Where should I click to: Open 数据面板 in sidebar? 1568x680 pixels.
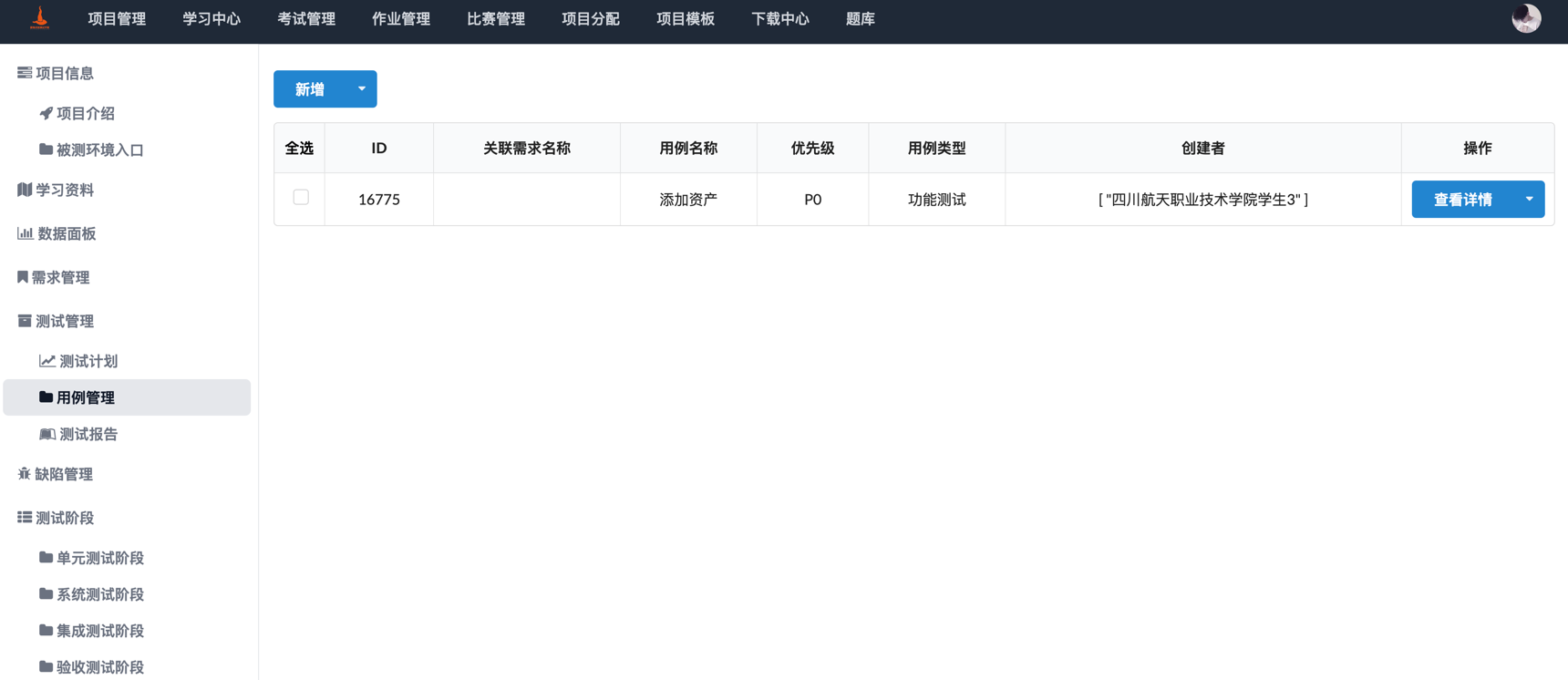click(67, 233)
